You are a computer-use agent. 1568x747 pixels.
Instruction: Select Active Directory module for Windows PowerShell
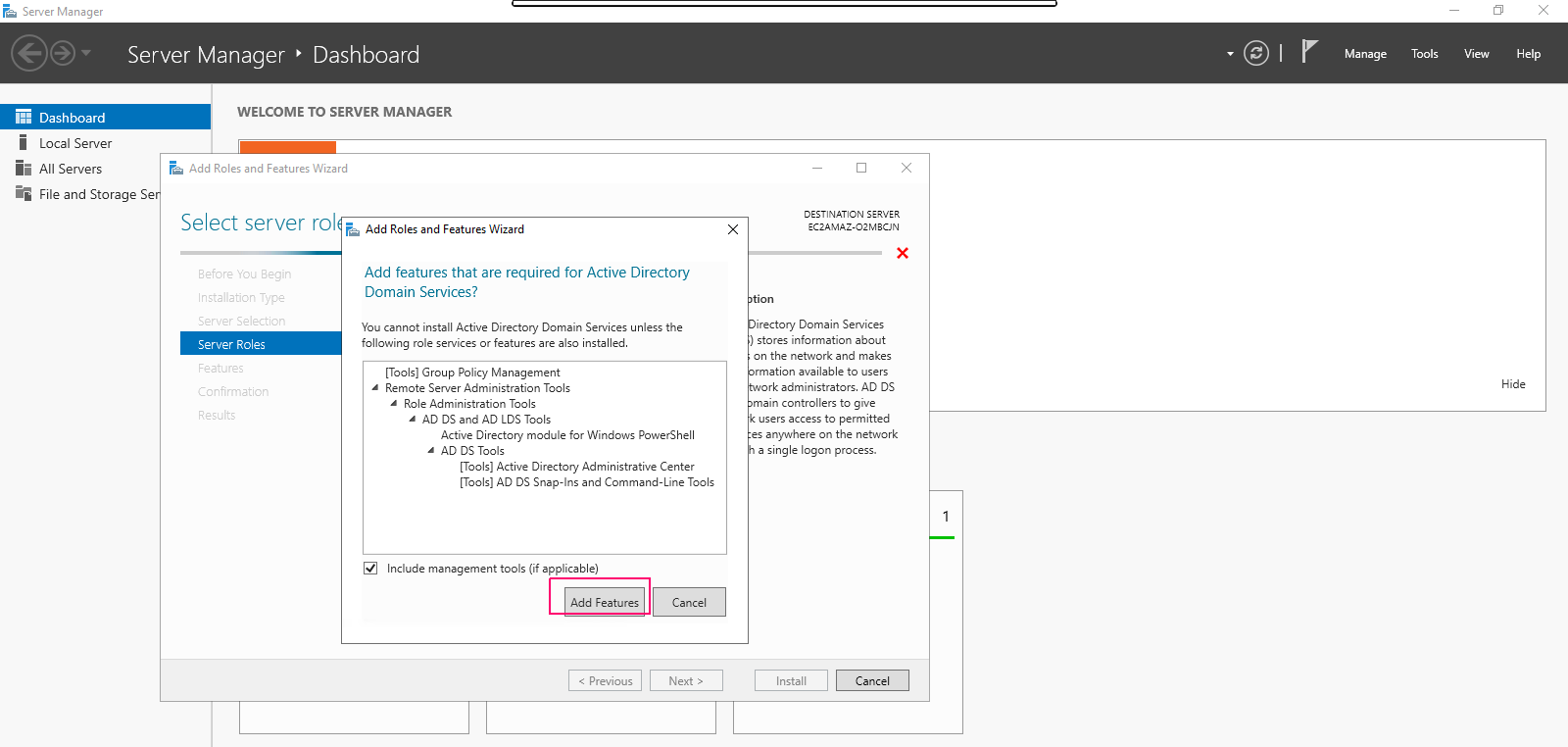coord(567,435)
